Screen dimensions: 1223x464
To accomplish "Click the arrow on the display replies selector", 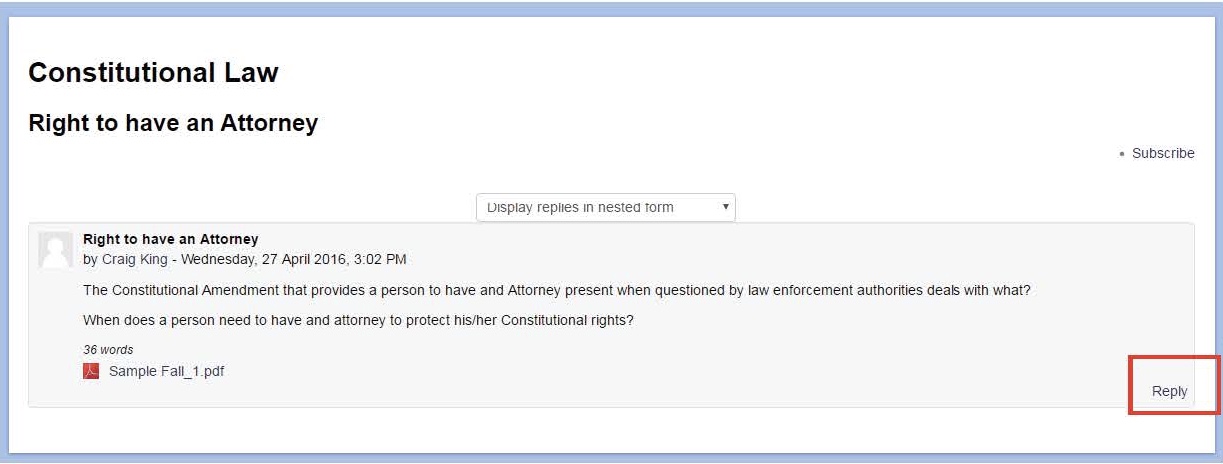I will 725,207.
